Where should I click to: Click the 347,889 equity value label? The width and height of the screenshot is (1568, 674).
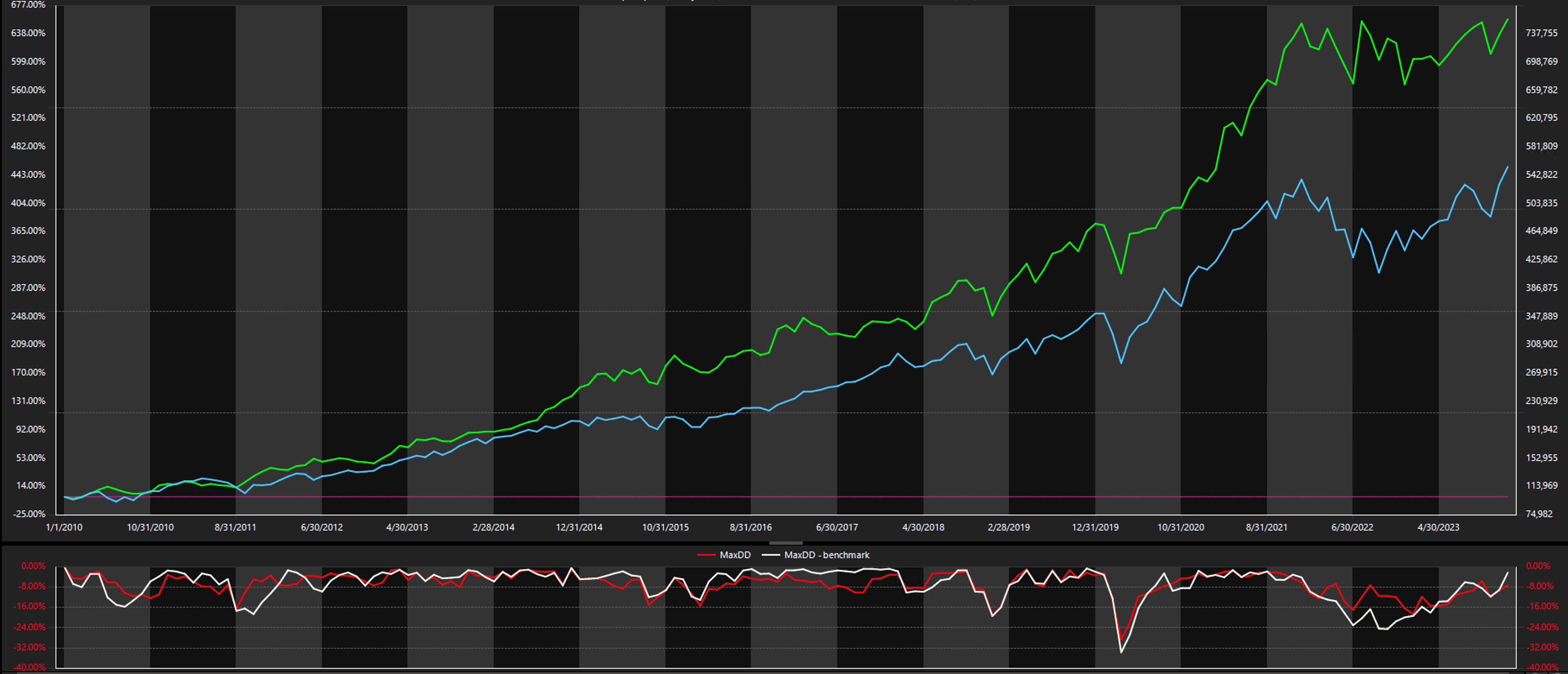1541,316
